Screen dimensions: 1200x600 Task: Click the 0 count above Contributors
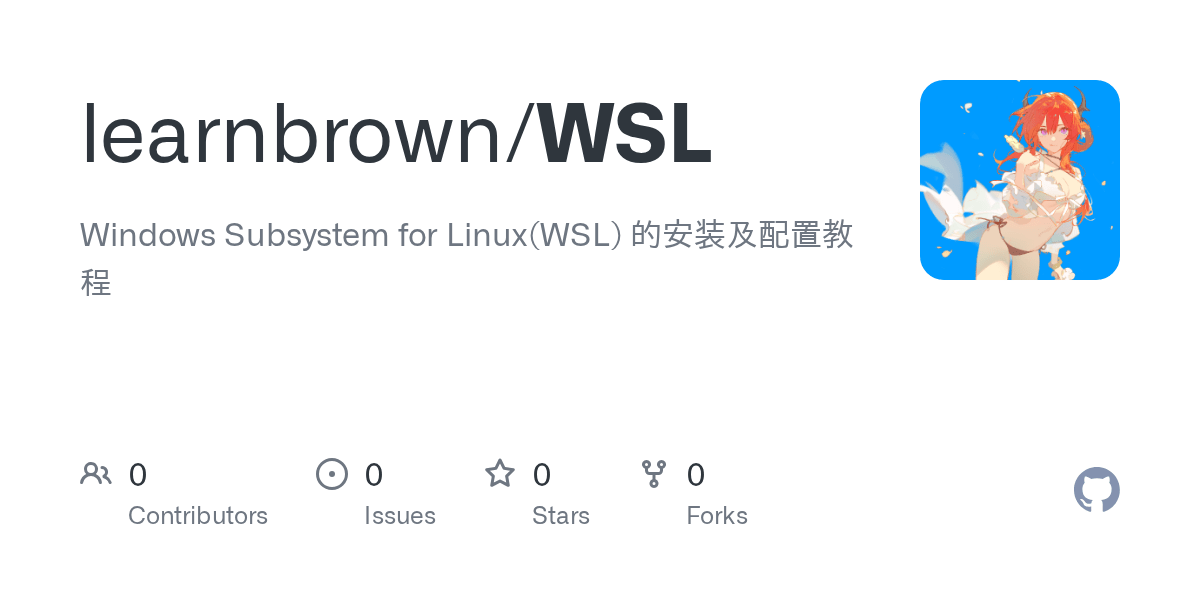pyautogui.click(x=138, y=474)
